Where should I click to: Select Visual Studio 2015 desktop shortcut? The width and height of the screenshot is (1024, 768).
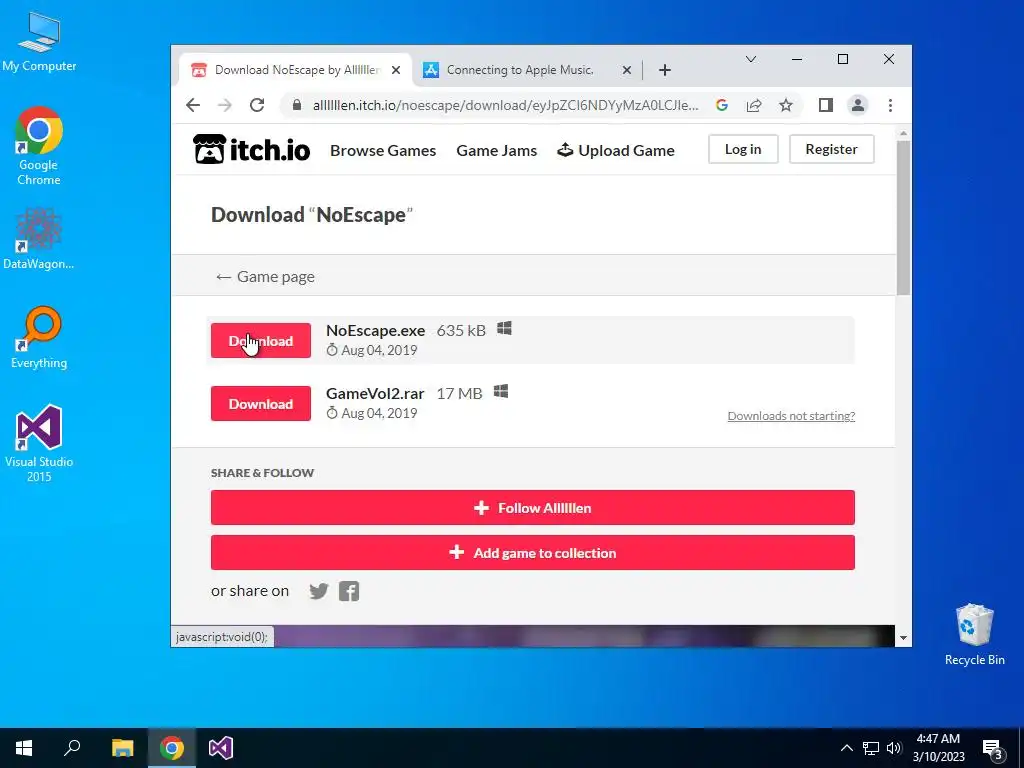coord(39,443)
